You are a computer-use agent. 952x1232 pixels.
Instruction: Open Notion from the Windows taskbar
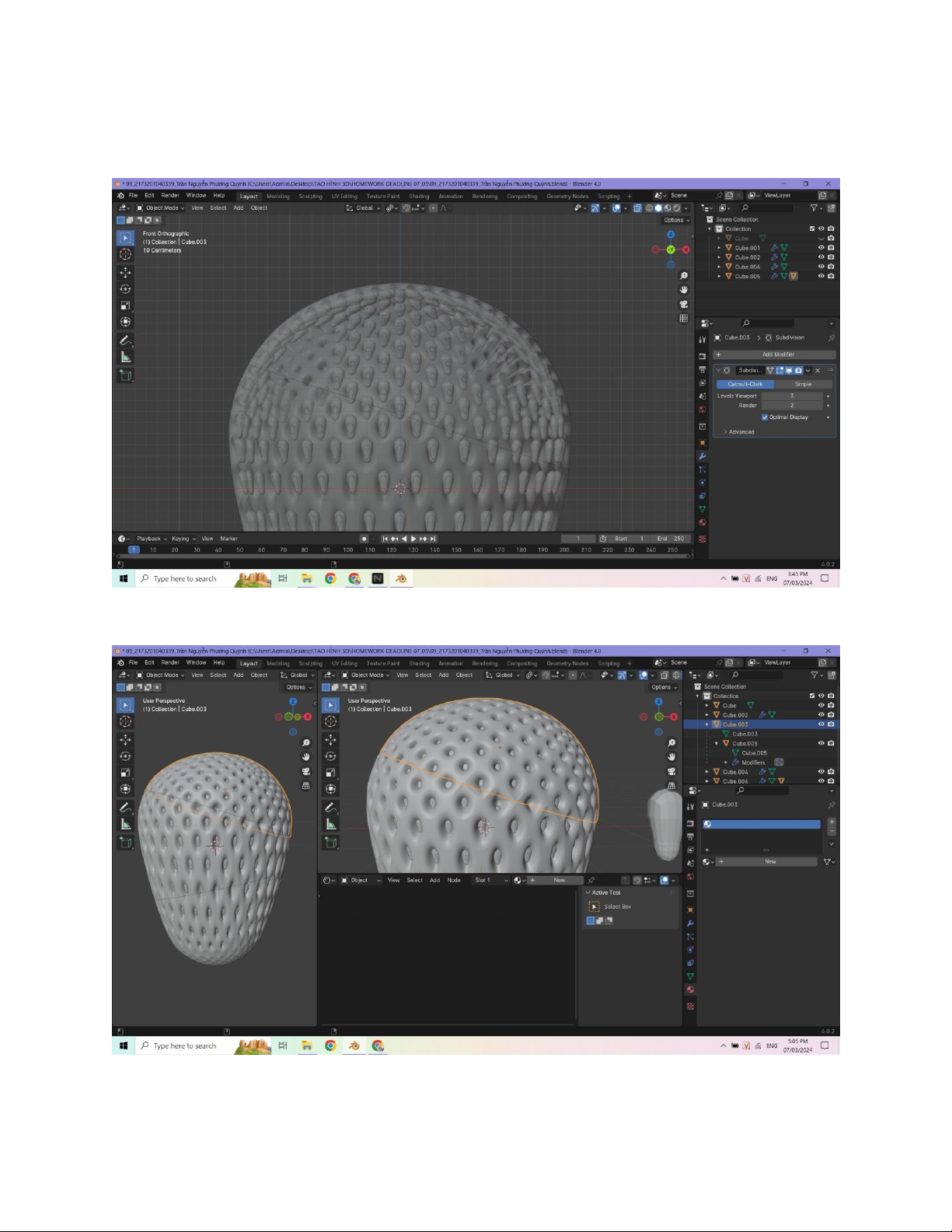click(x=378, y=579)
